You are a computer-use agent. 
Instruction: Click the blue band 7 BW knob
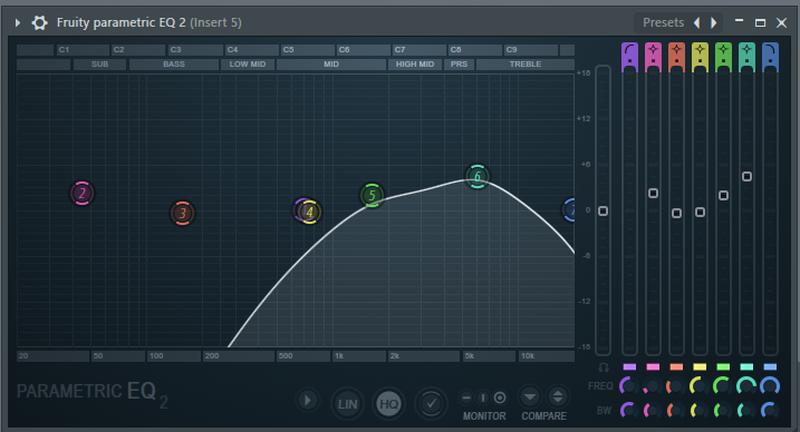click(769, 410)
